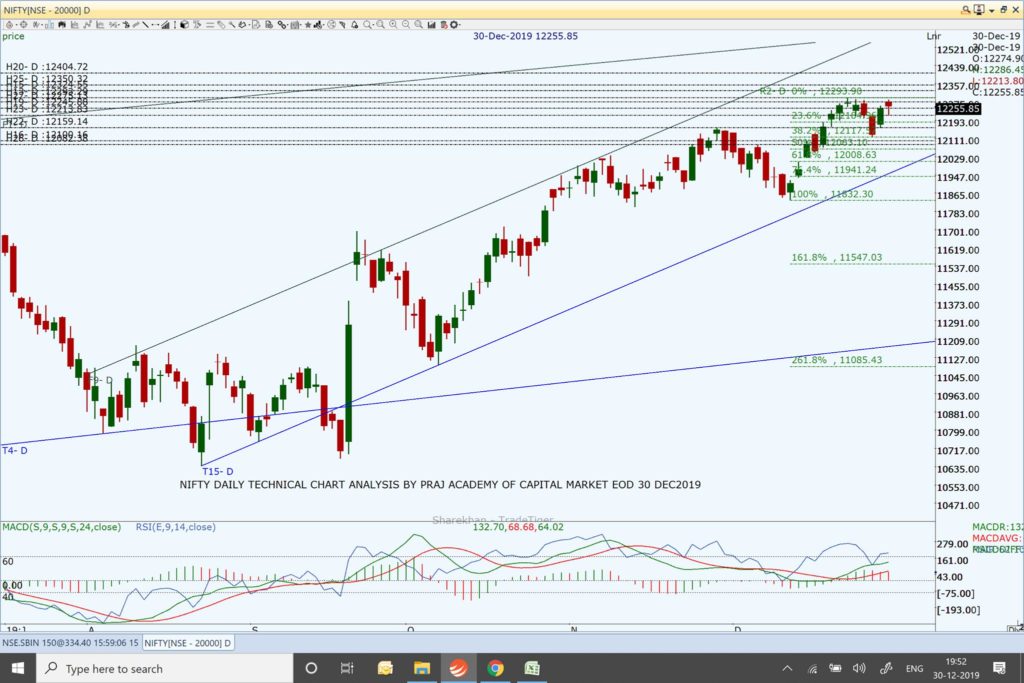
Task: Click the highlighted price 12255.85 on axis
Action: [x=958, y=108]
